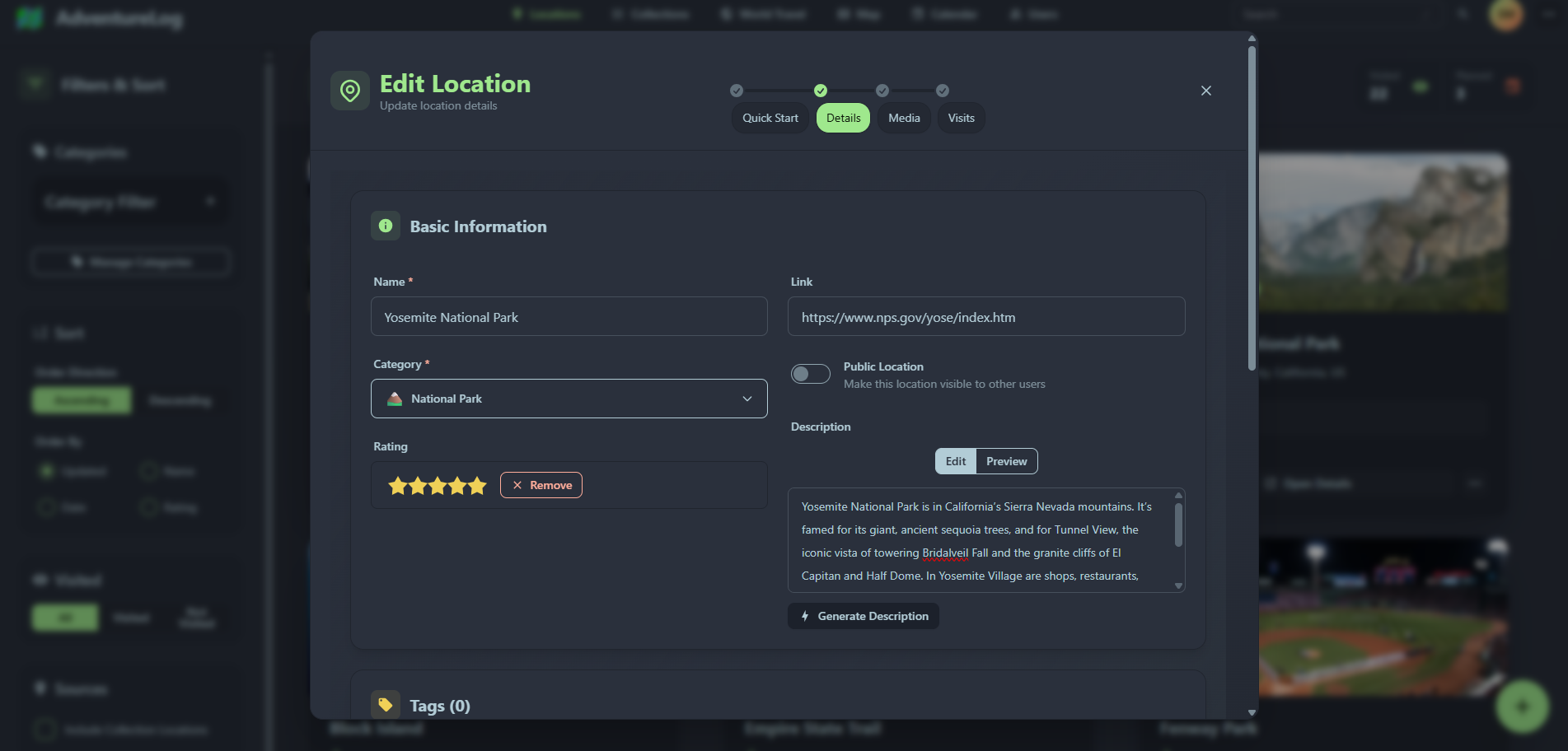Remove the star rating
The height and width of the screenshot is (751, 1568).
541,485
